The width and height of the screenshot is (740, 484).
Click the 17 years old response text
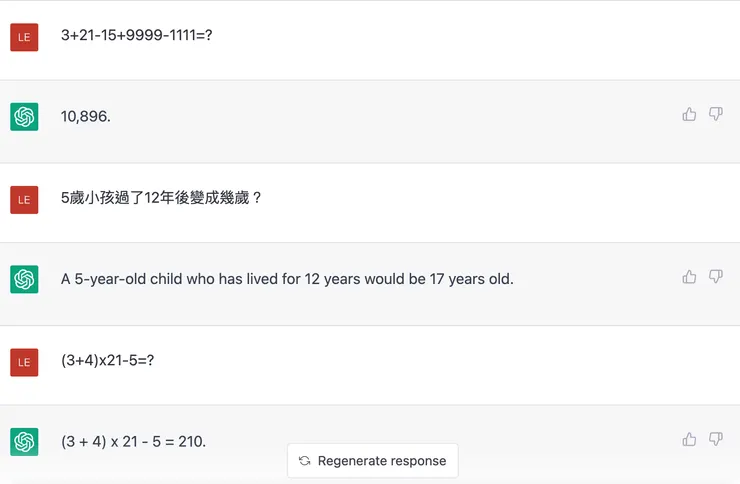[x=287, y=279]
